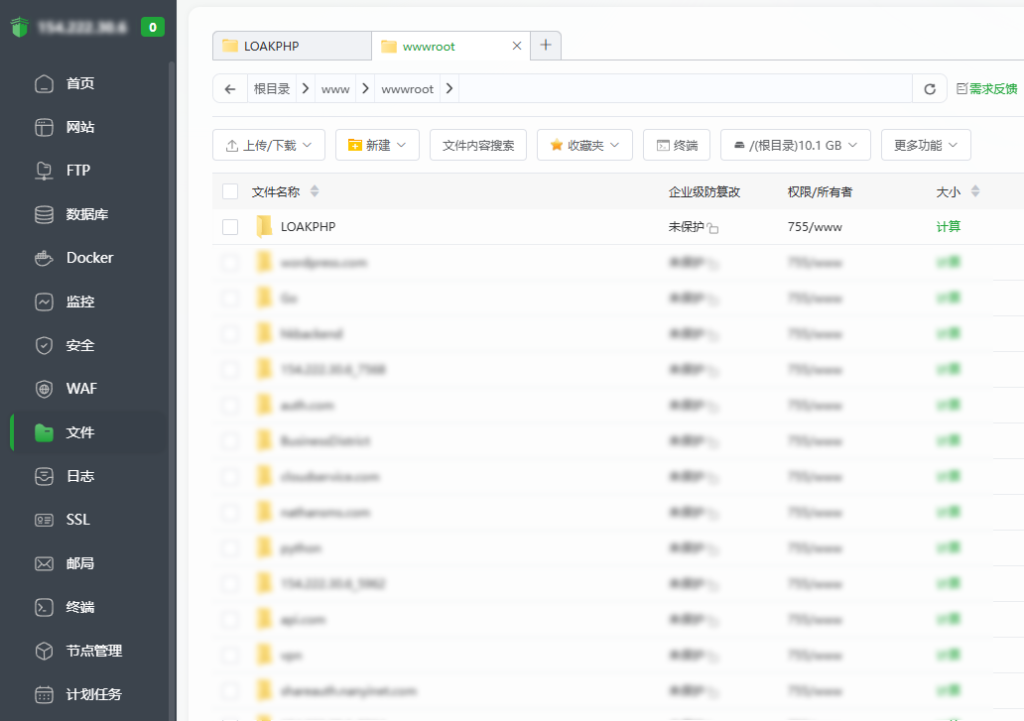Image resolution: width=1024 pixels, height=721 pixels.
Task: Click the back arrow in path bar
Action: click(230, 89)
